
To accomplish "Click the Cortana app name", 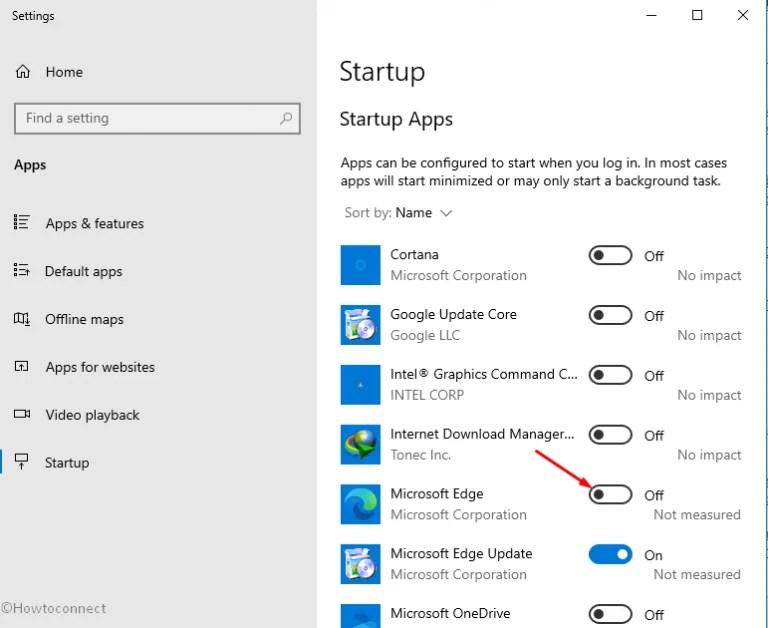I will click(414, 254).
